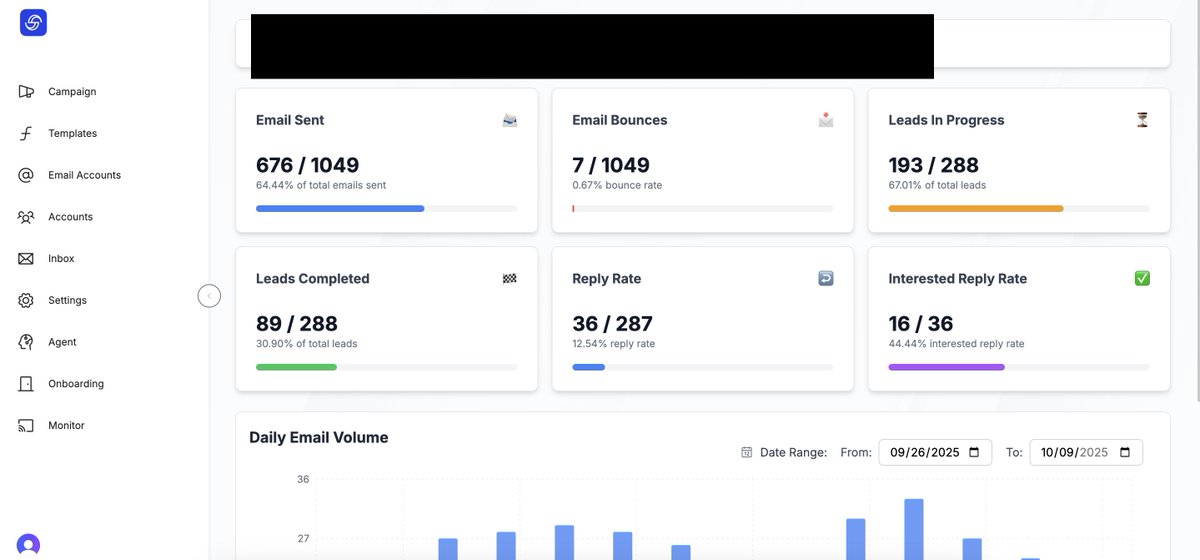
Task: Click the app logo icon at top-left
Action: click(x=34, y=22)
